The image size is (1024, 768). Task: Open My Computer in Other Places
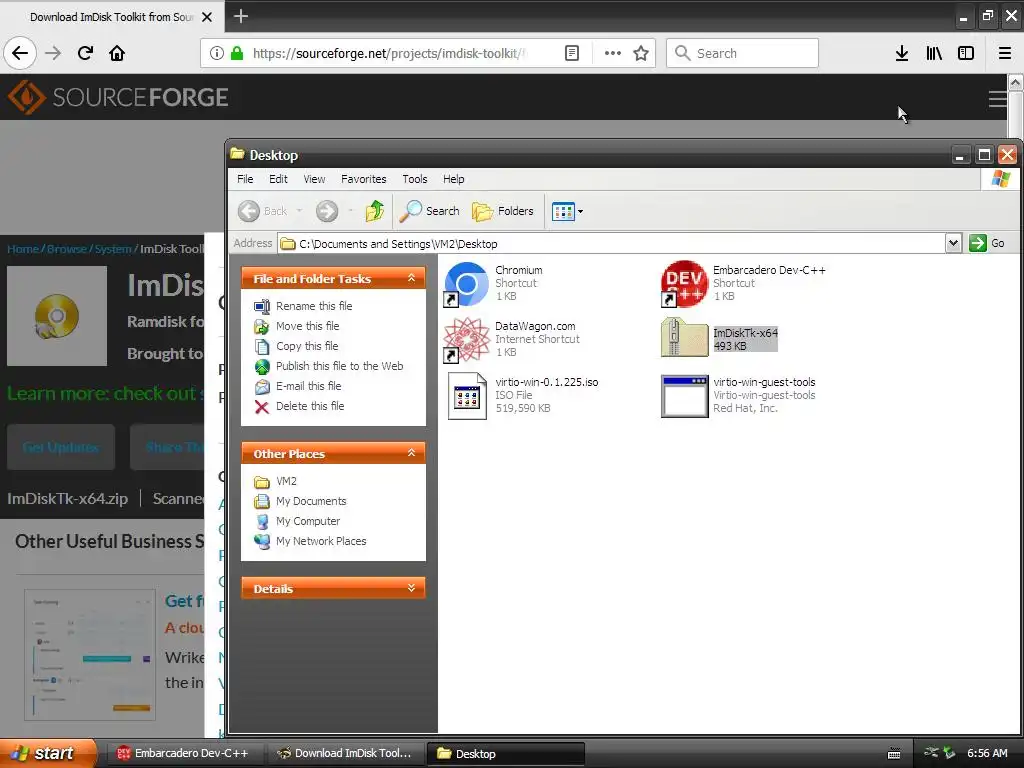click(308, 521)
